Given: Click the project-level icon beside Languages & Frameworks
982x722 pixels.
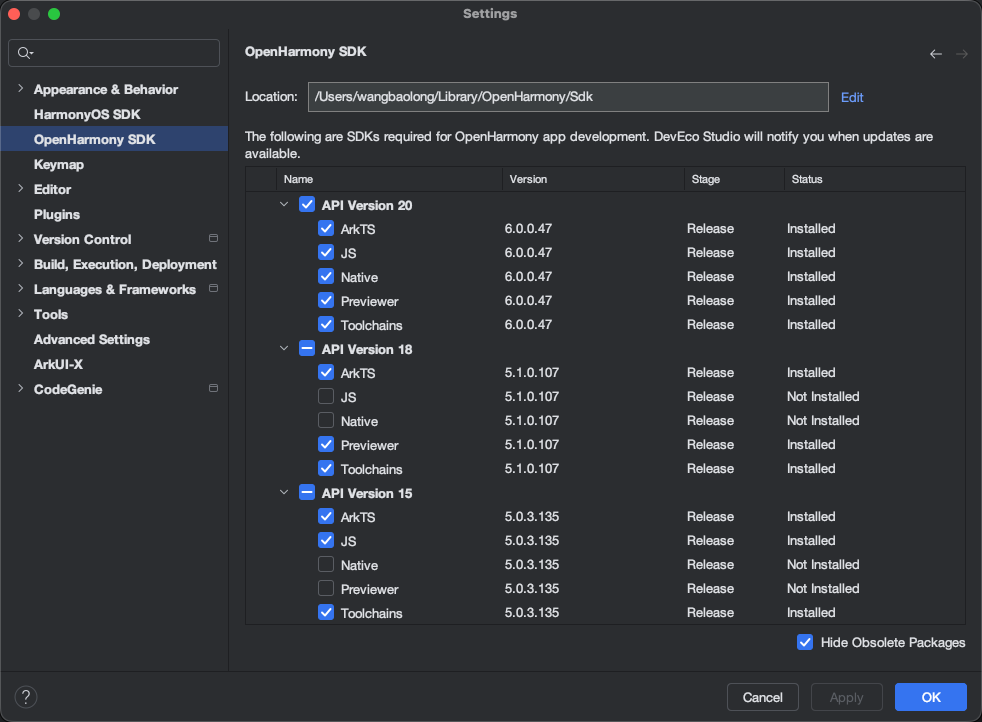Looking at the screenshot, I should coord(213,289).
